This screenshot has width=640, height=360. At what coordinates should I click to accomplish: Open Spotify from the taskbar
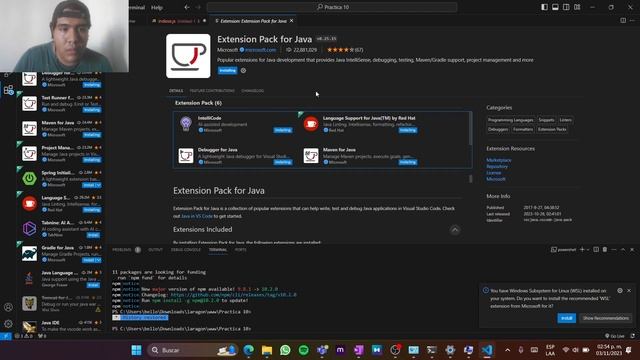(x=303, y=350)
